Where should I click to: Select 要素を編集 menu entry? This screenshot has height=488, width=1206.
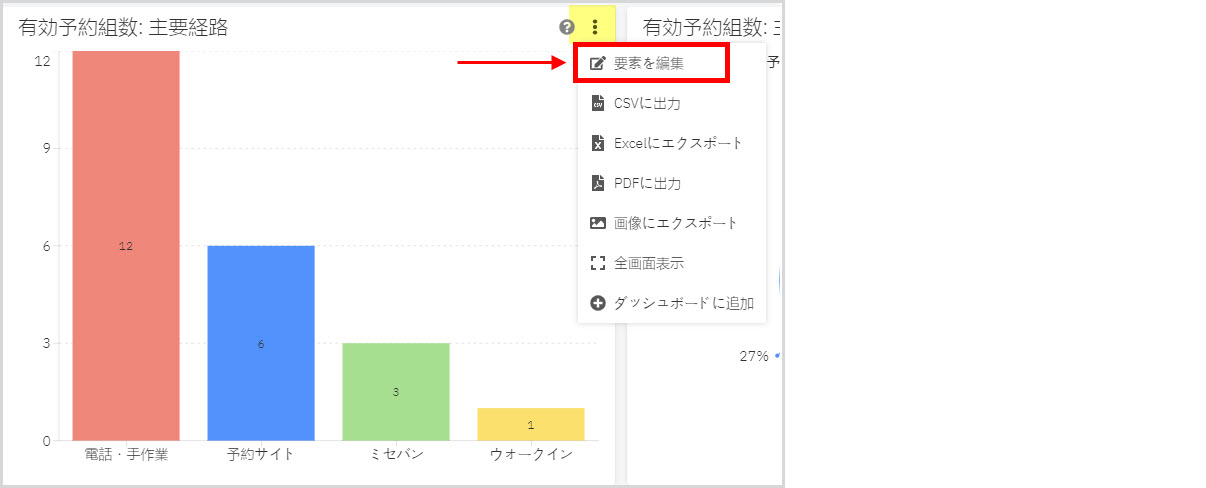[652, 63]
